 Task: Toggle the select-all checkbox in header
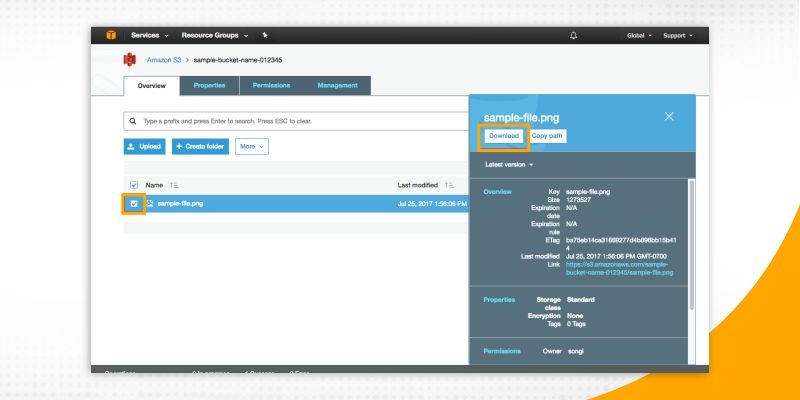pos(134,185)
